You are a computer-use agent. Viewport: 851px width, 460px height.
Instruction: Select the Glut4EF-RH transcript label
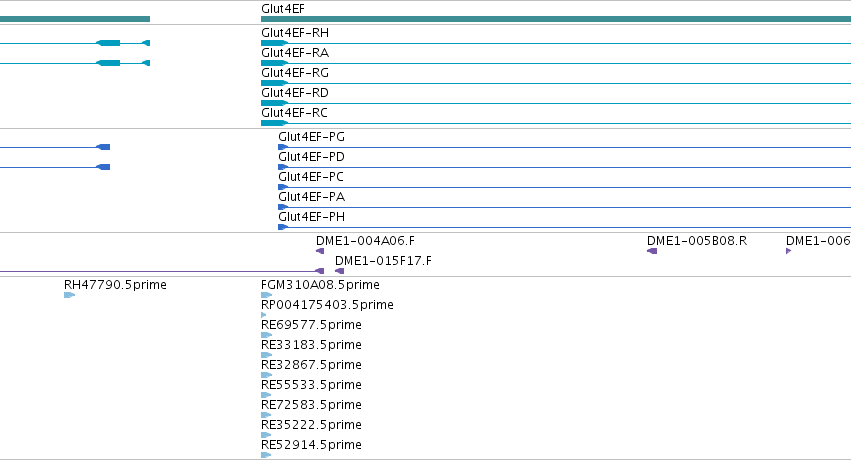click(295, 33)
